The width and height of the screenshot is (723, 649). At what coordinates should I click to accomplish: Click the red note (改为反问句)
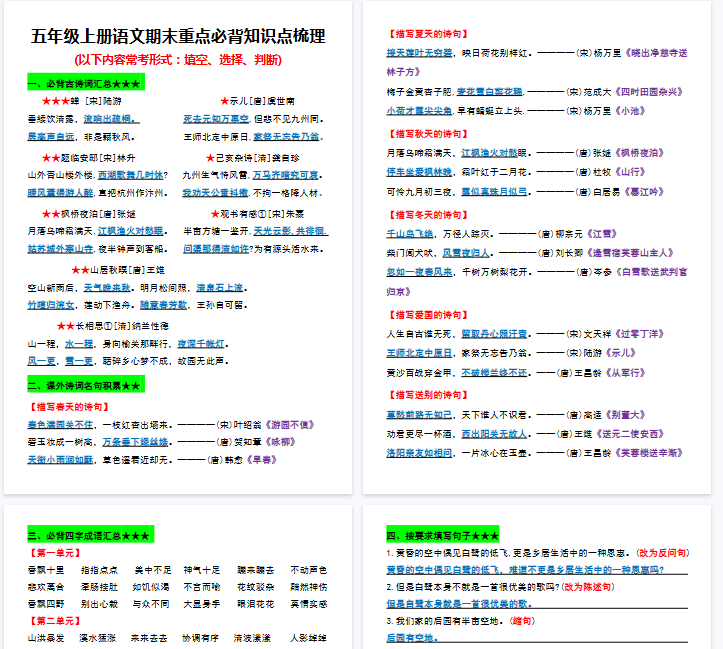pyautogui.click(x=663, y=552)
